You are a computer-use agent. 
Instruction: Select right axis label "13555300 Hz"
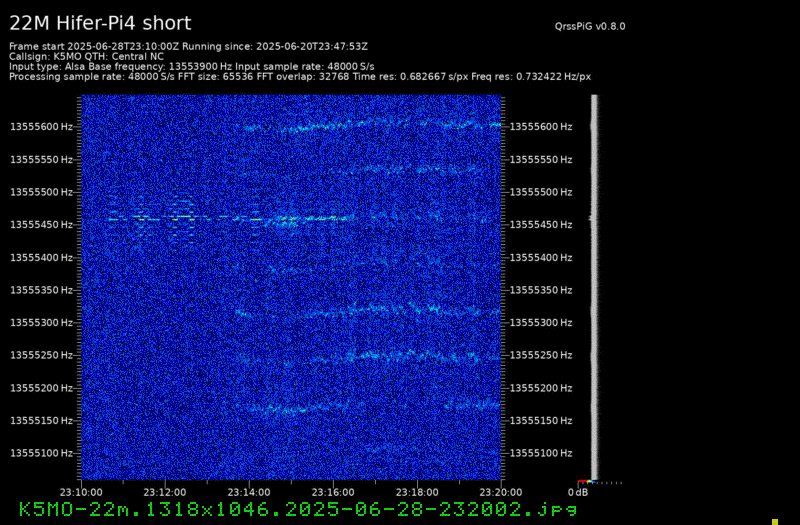point(541,323)
